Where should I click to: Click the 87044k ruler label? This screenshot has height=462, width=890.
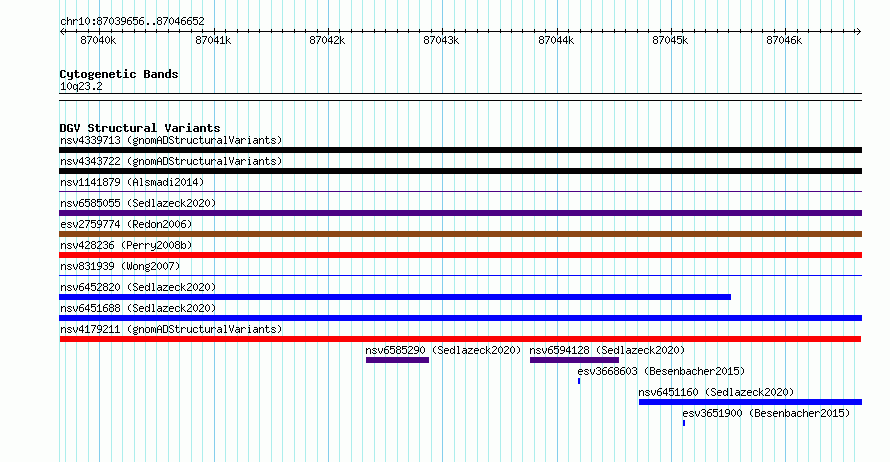click(556, 41)
